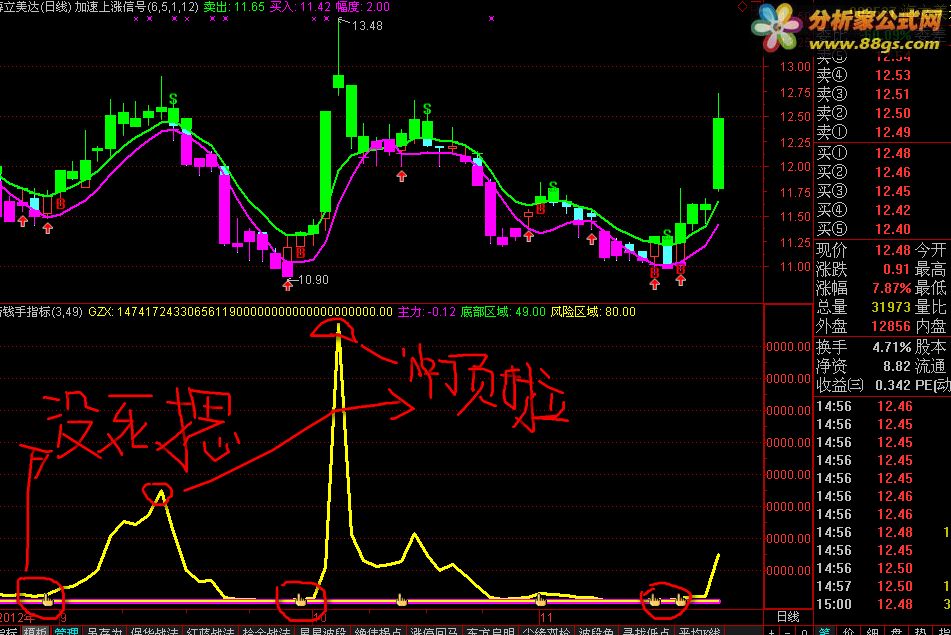
Task: Switch to the 红蓝战法 indicator tab
Action: (210, 631)
